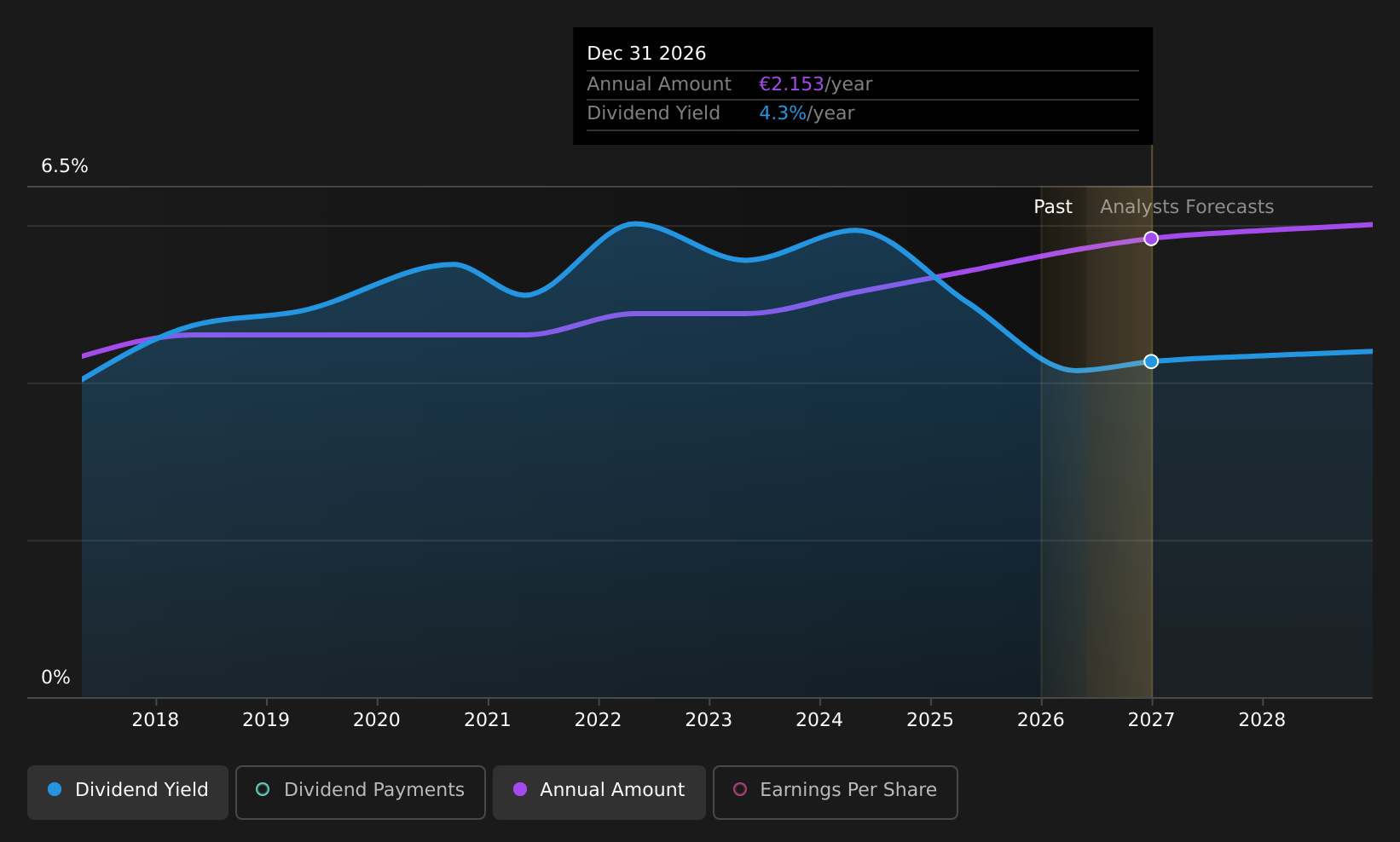
Task: Click the 2024 x-axis label
Action: click(819, 720)
